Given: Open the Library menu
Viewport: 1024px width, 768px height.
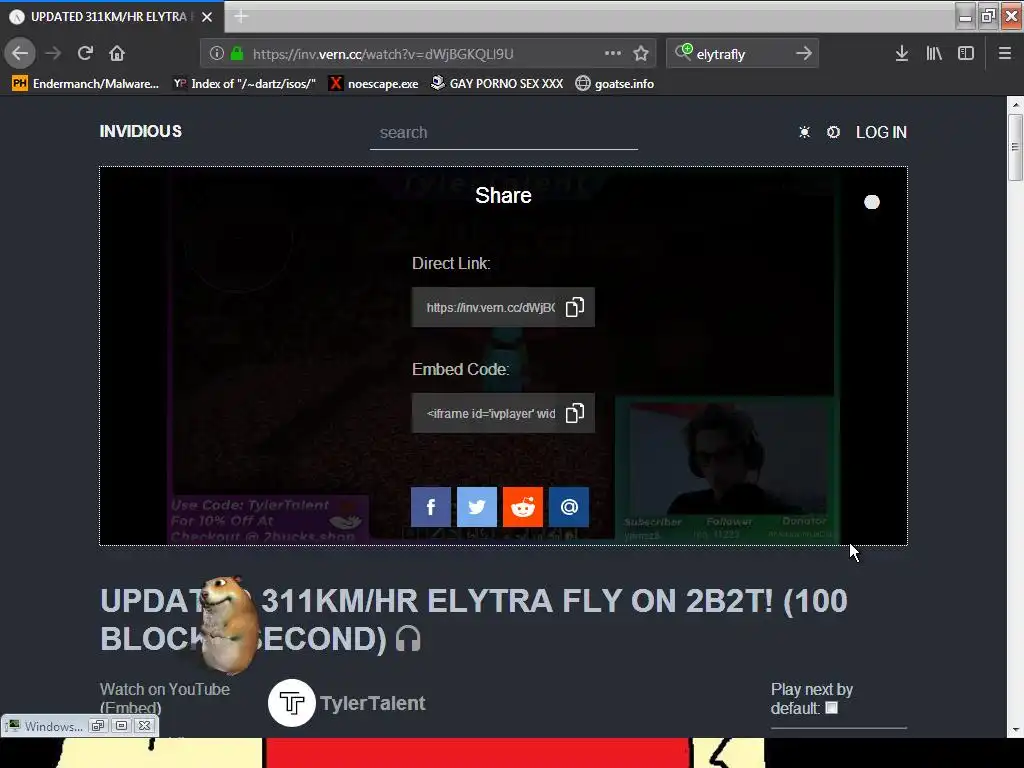Looking at the screenshot, I should [934, 54].
